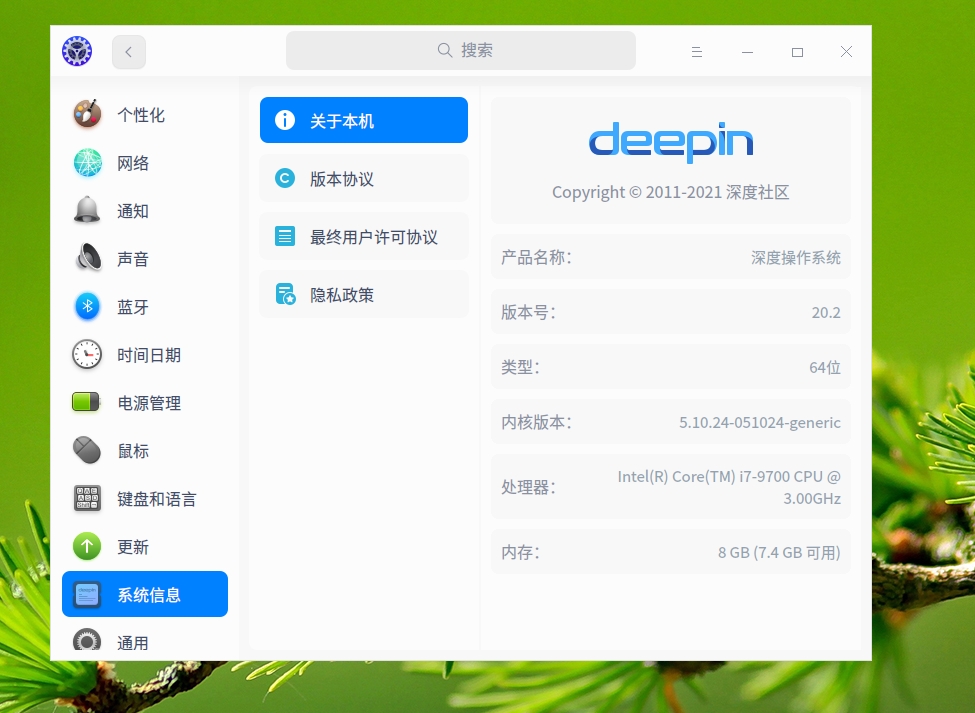Maximize the Control Center window

797,52
